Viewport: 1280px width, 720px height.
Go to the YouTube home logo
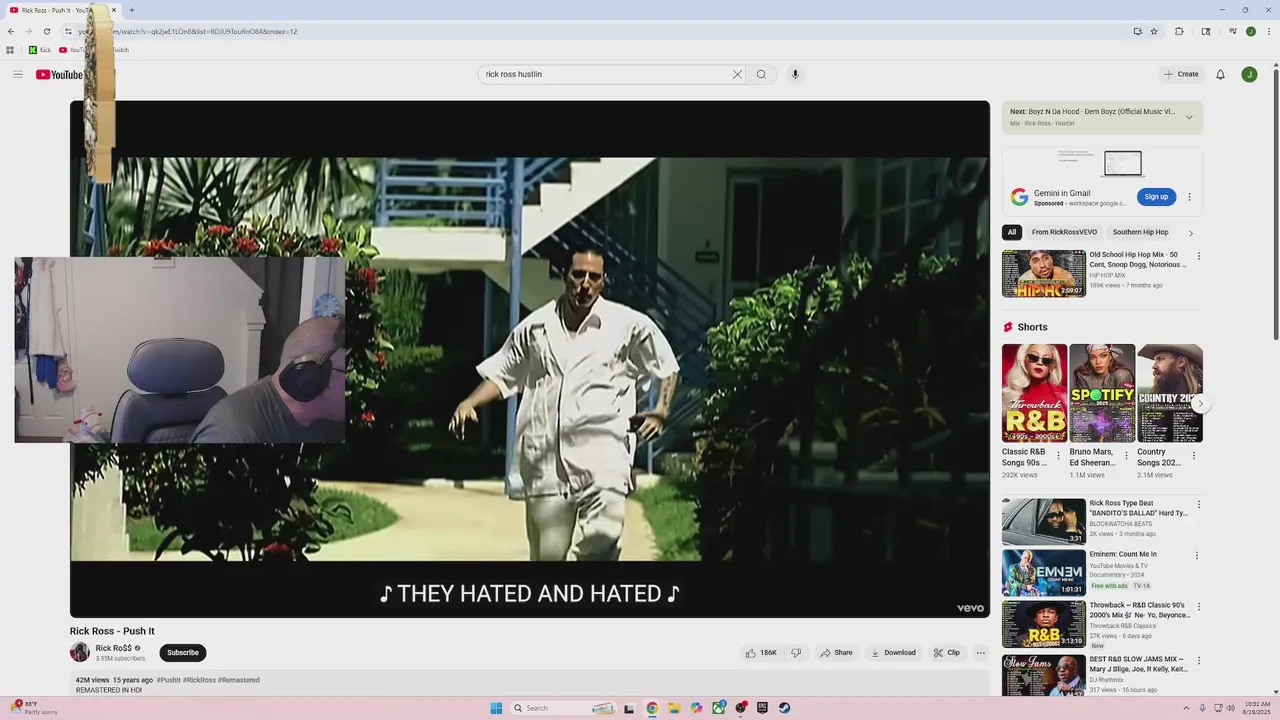tap(59, 75)
